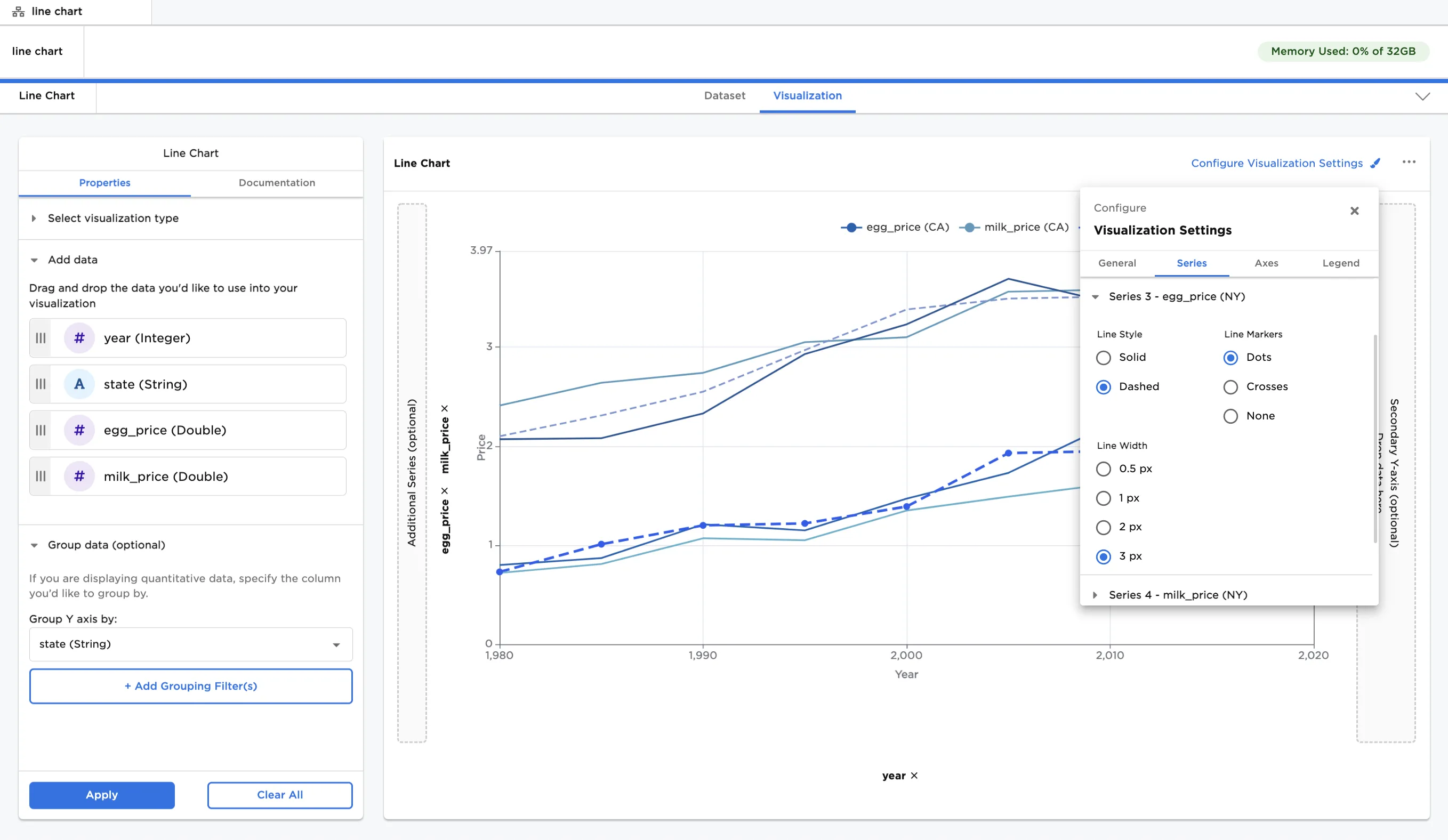1448x840 pixels.
Task: Click the Memory Used indicator
Action: [1343, 51]
